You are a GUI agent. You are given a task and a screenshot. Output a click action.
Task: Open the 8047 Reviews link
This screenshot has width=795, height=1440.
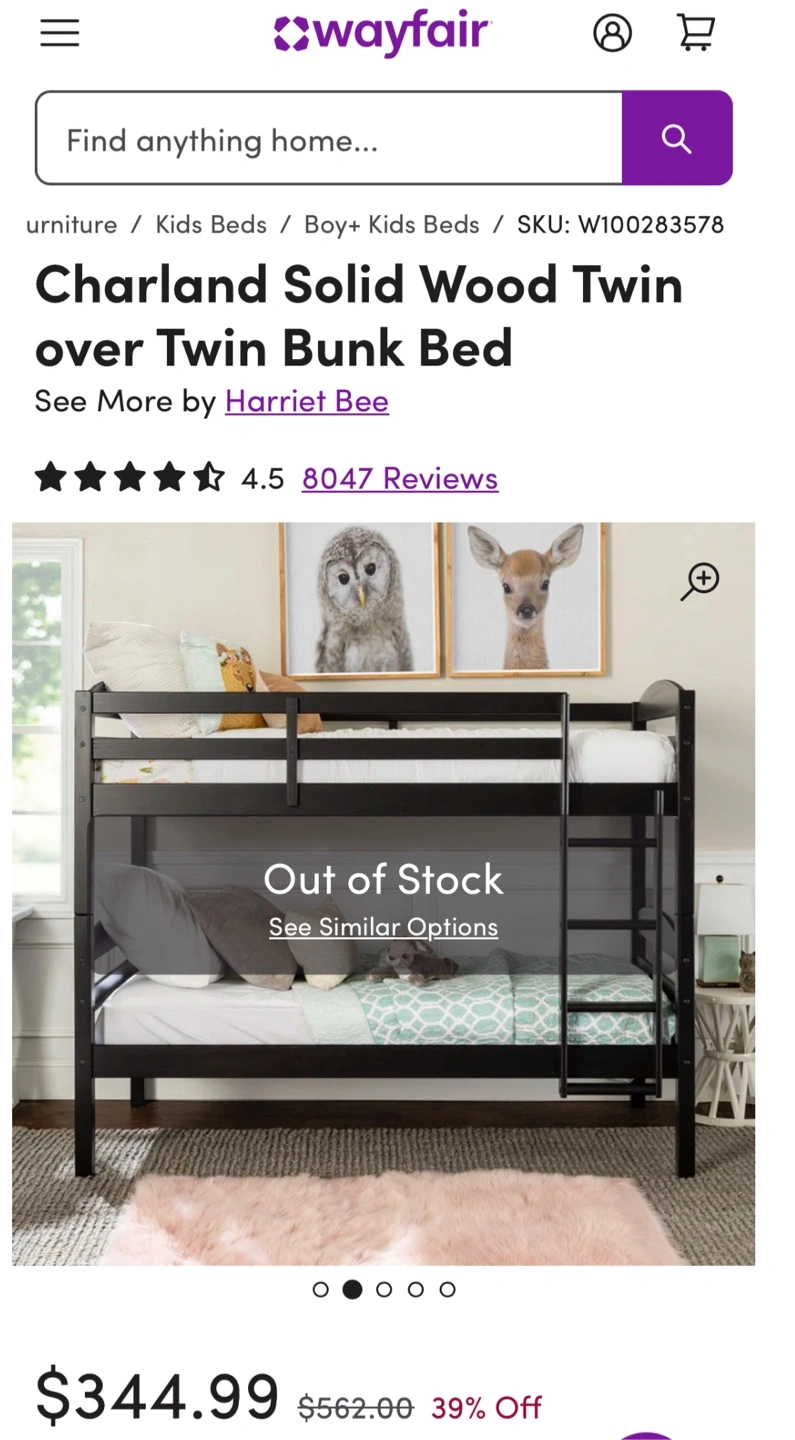coord(400,478)
